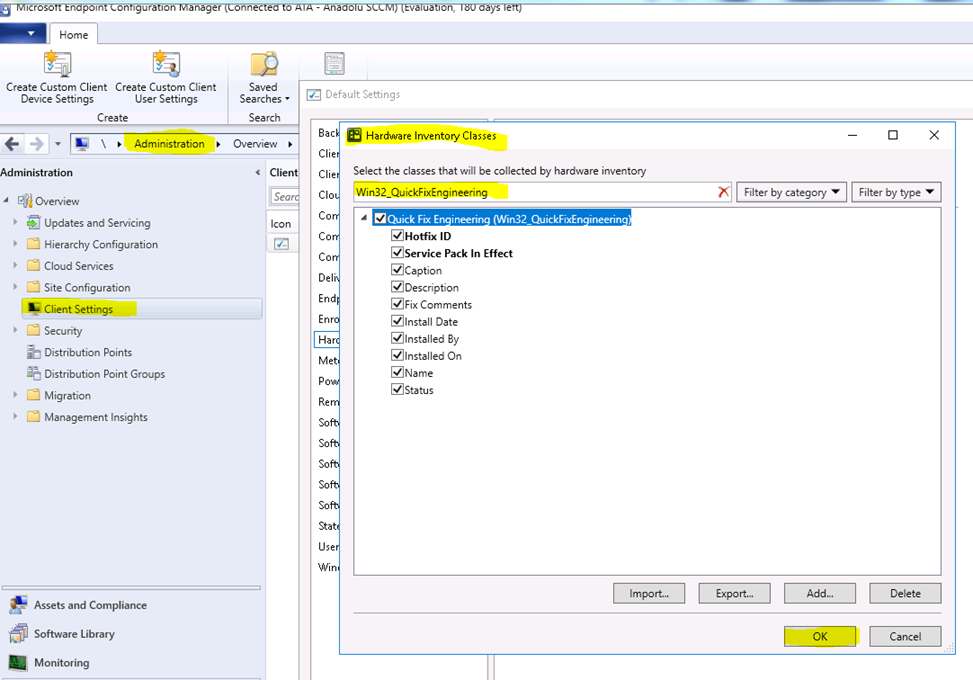Select the Home ribbon tab
This screenshot has width=973, height=680.
(73, 35)
